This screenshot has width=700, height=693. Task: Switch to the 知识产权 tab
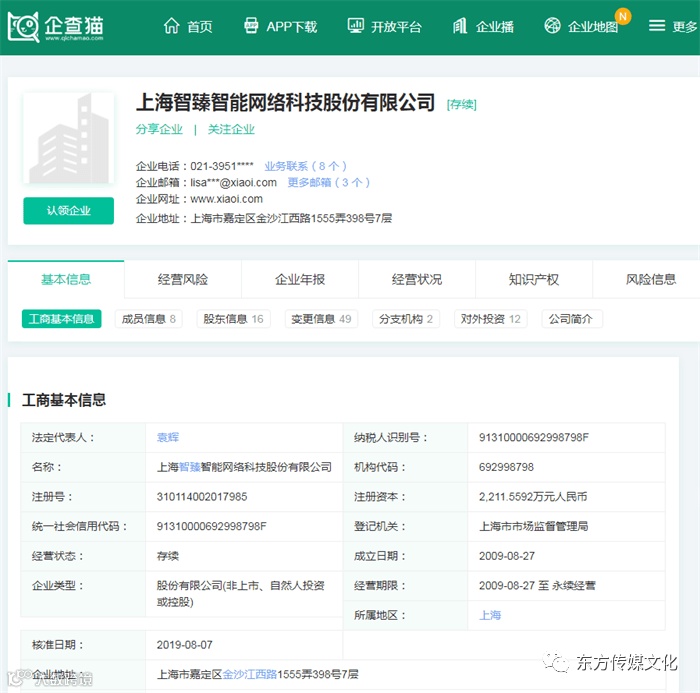pos(534,279)
